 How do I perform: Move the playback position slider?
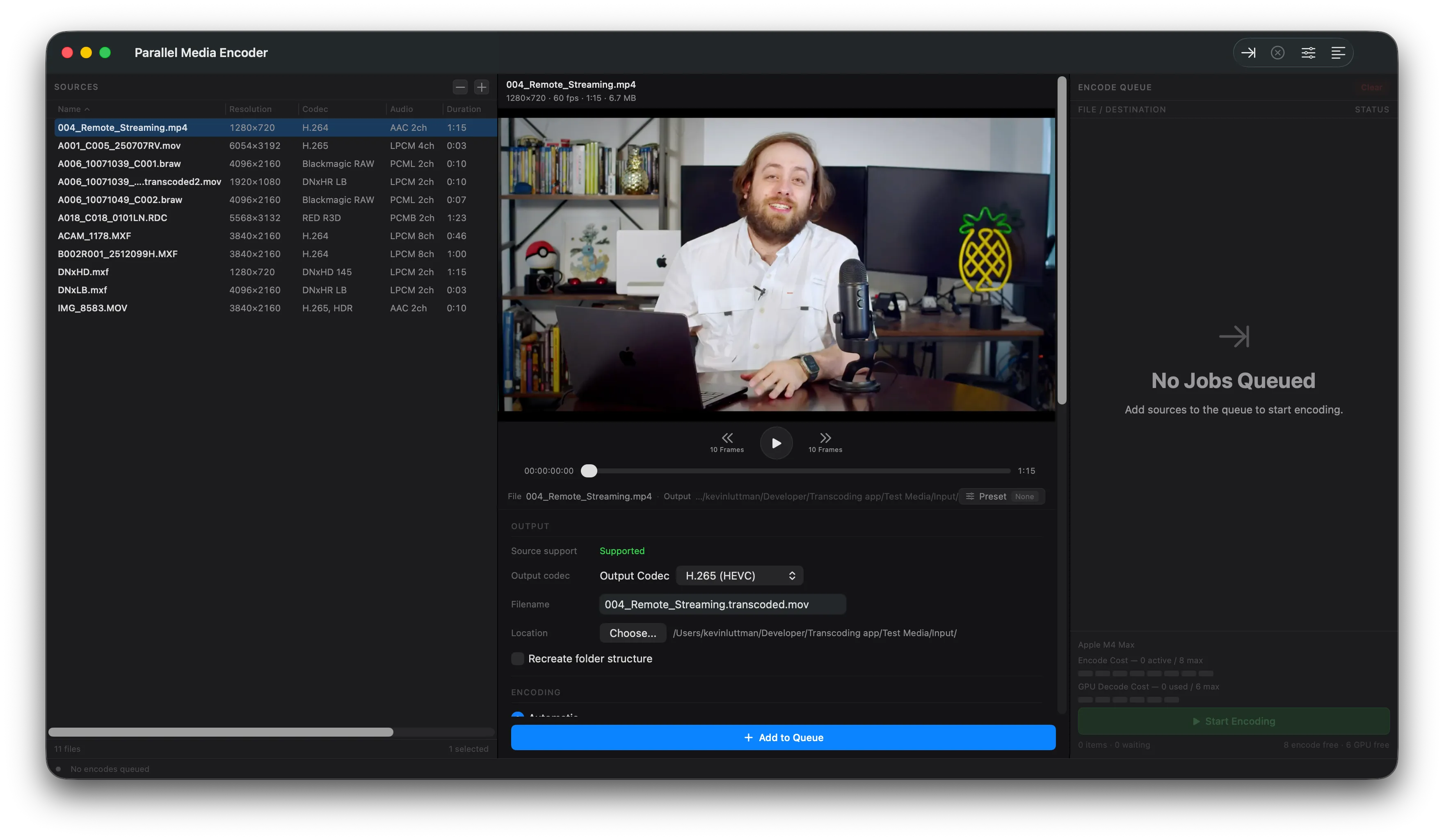(x=589, y=470)
